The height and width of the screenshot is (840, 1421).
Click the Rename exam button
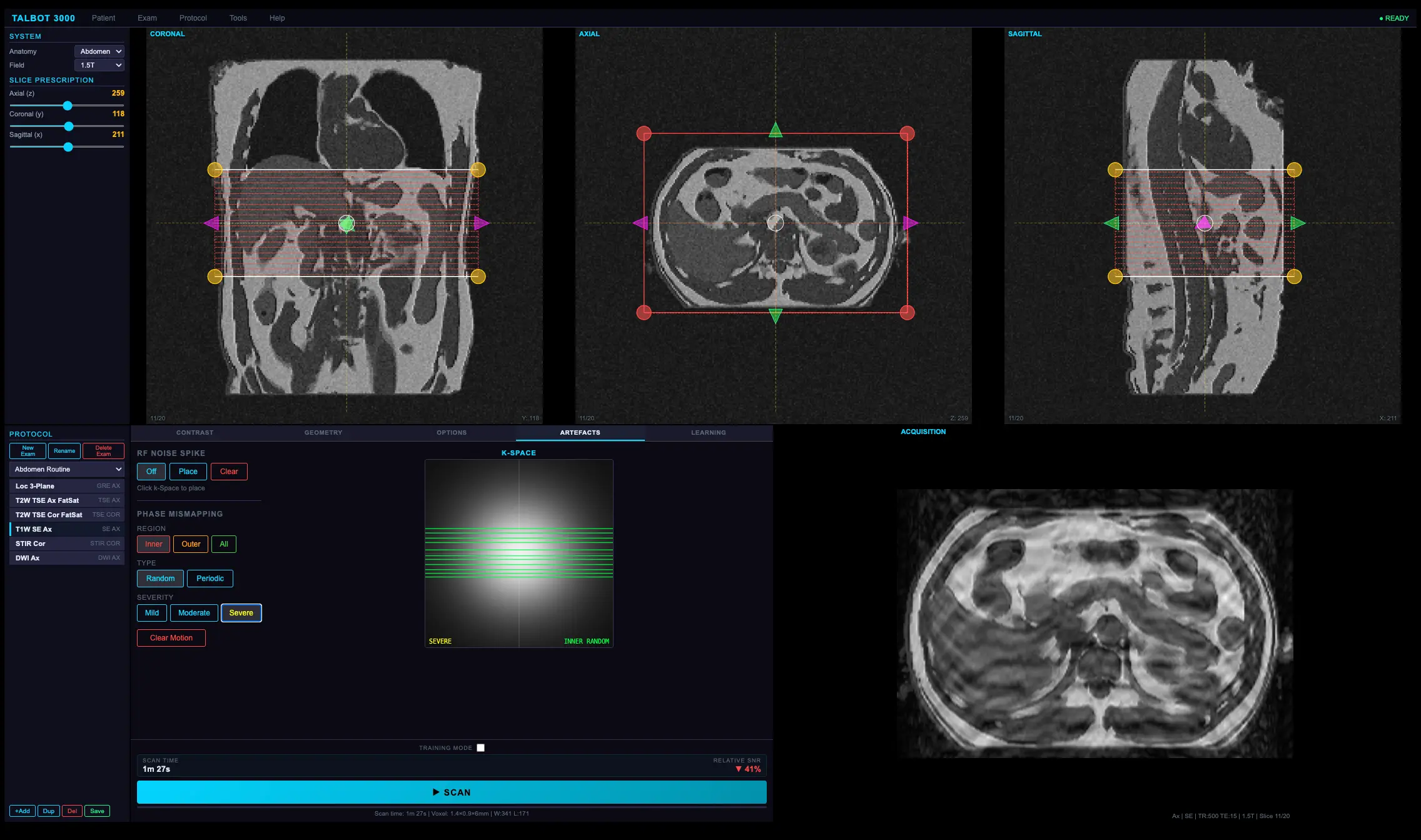point(64,451)
